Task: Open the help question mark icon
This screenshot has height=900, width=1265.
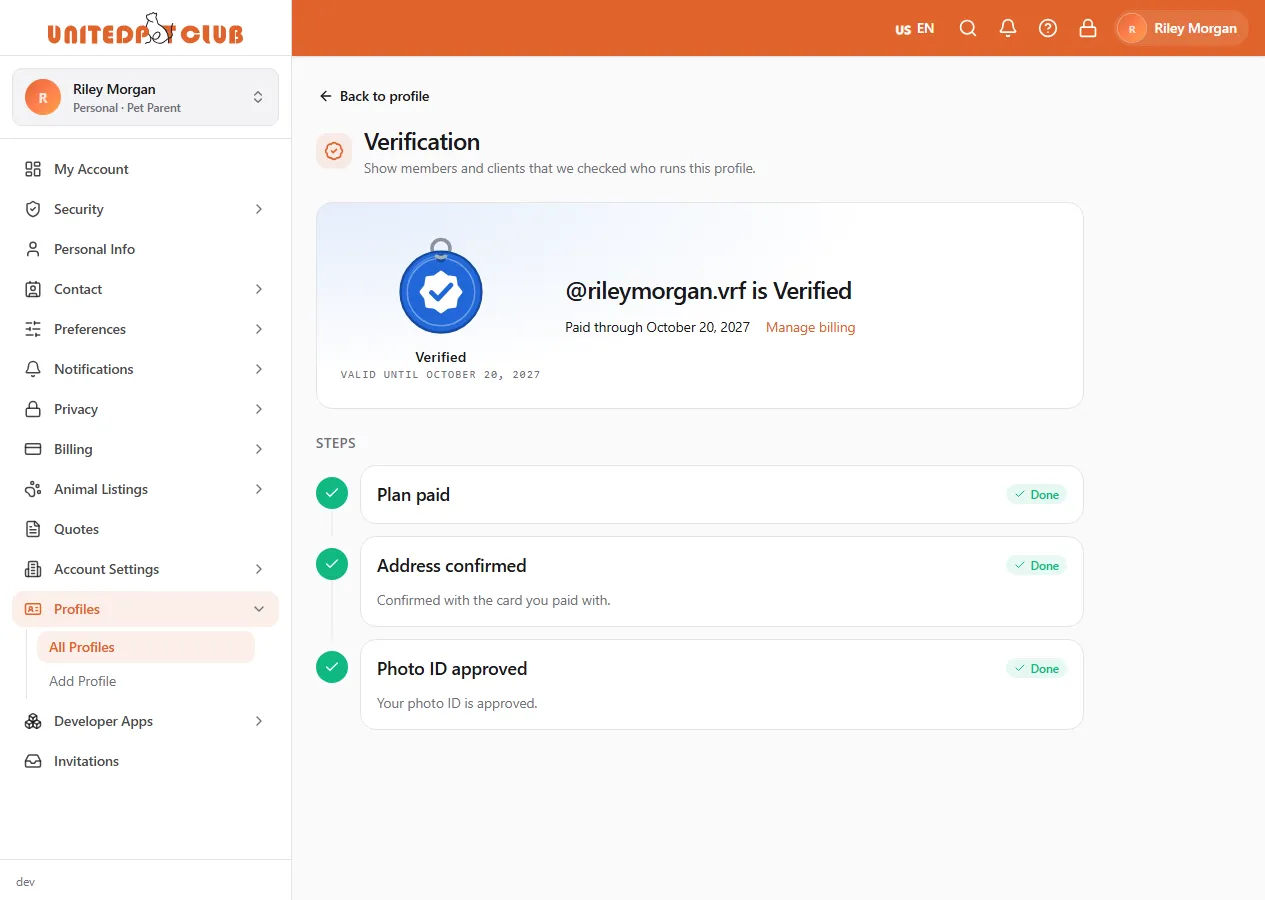Action: pos(1048,28)
